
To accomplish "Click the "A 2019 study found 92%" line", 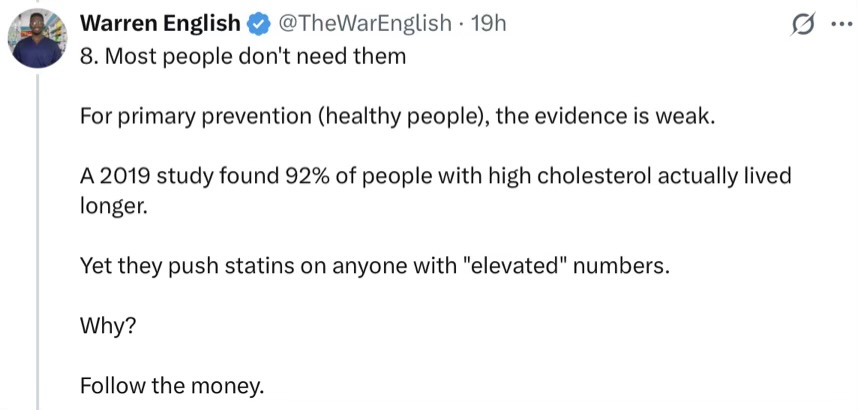I will (436, 176).
